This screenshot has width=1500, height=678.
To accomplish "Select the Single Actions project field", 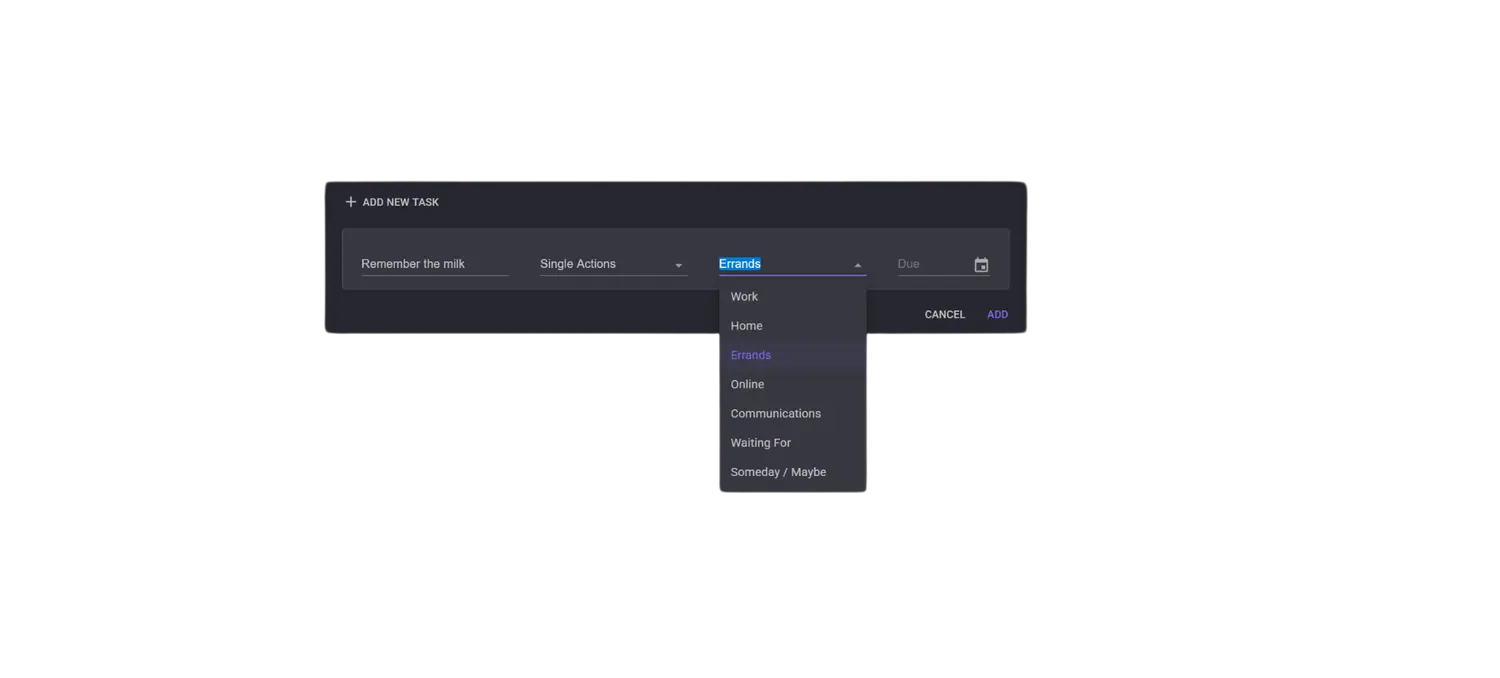I will coord(590,263).
